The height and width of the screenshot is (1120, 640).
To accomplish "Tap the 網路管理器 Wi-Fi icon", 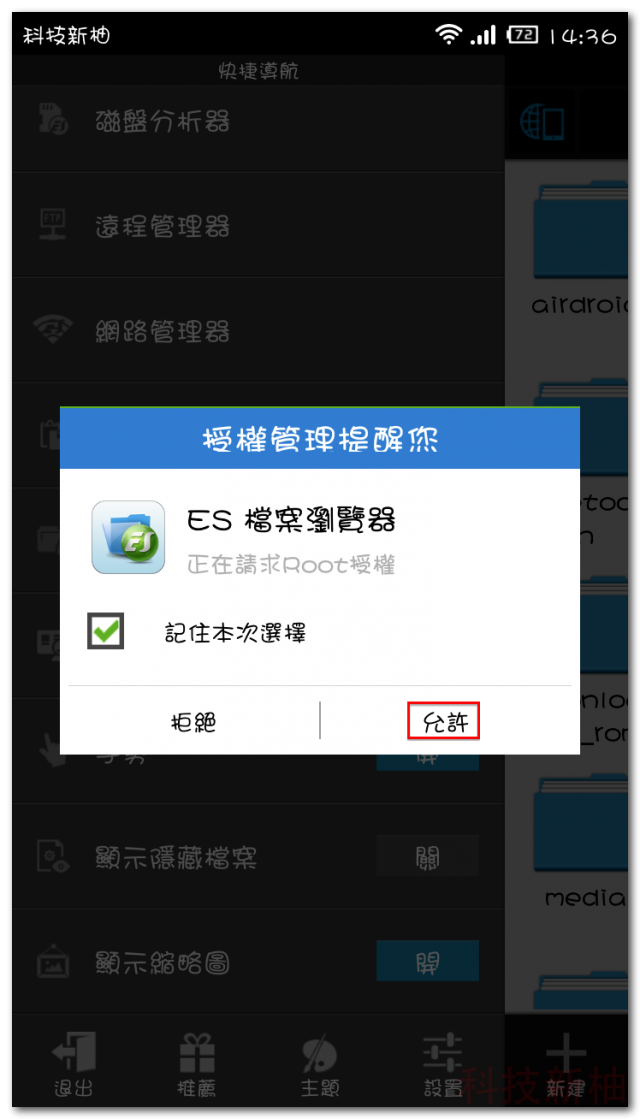I will (53, 330).
